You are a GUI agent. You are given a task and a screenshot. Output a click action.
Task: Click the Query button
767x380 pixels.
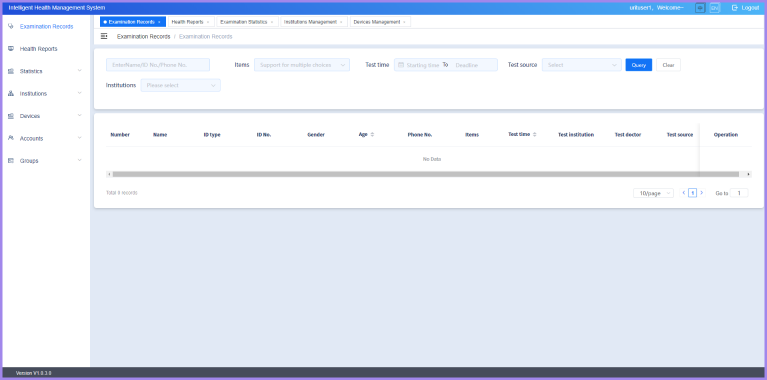[639, 65]
